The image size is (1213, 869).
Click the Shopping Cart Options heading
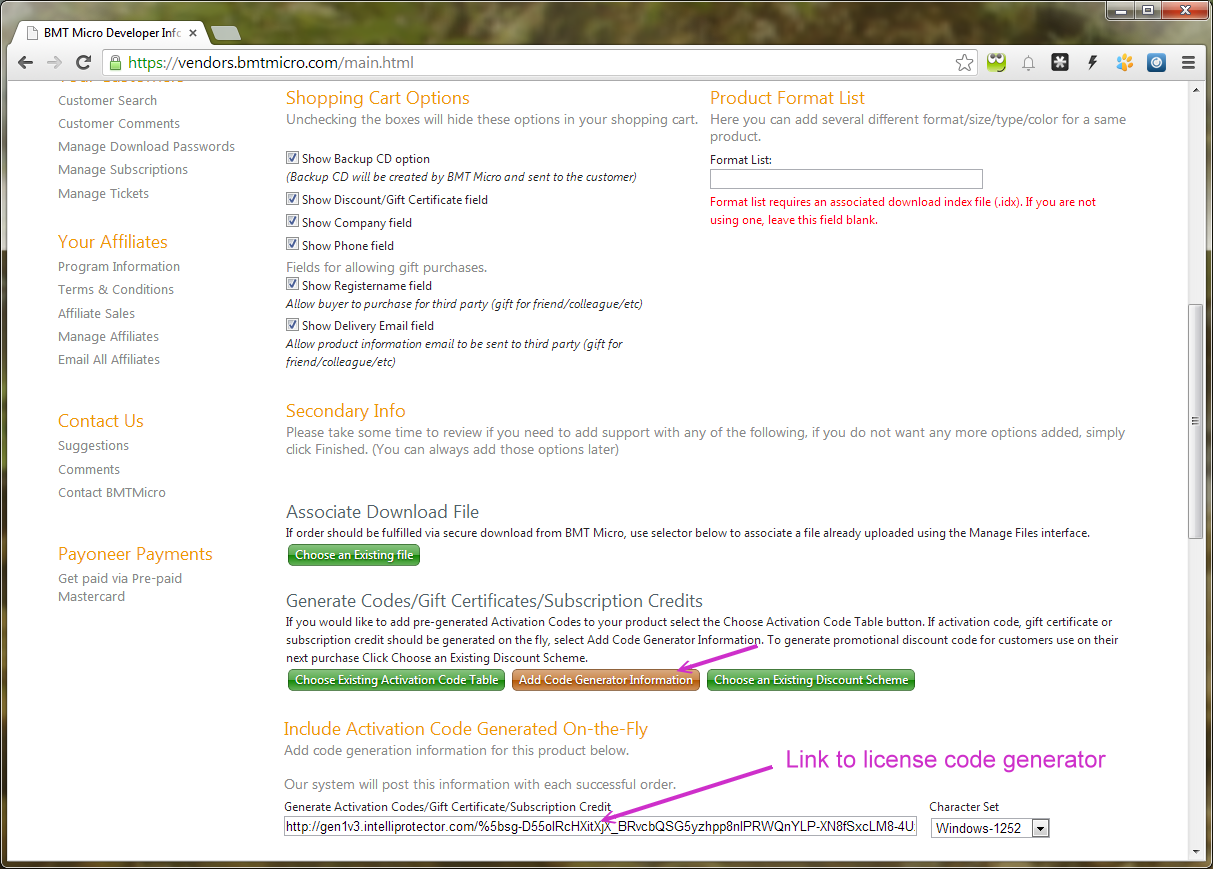pos(378,98)
